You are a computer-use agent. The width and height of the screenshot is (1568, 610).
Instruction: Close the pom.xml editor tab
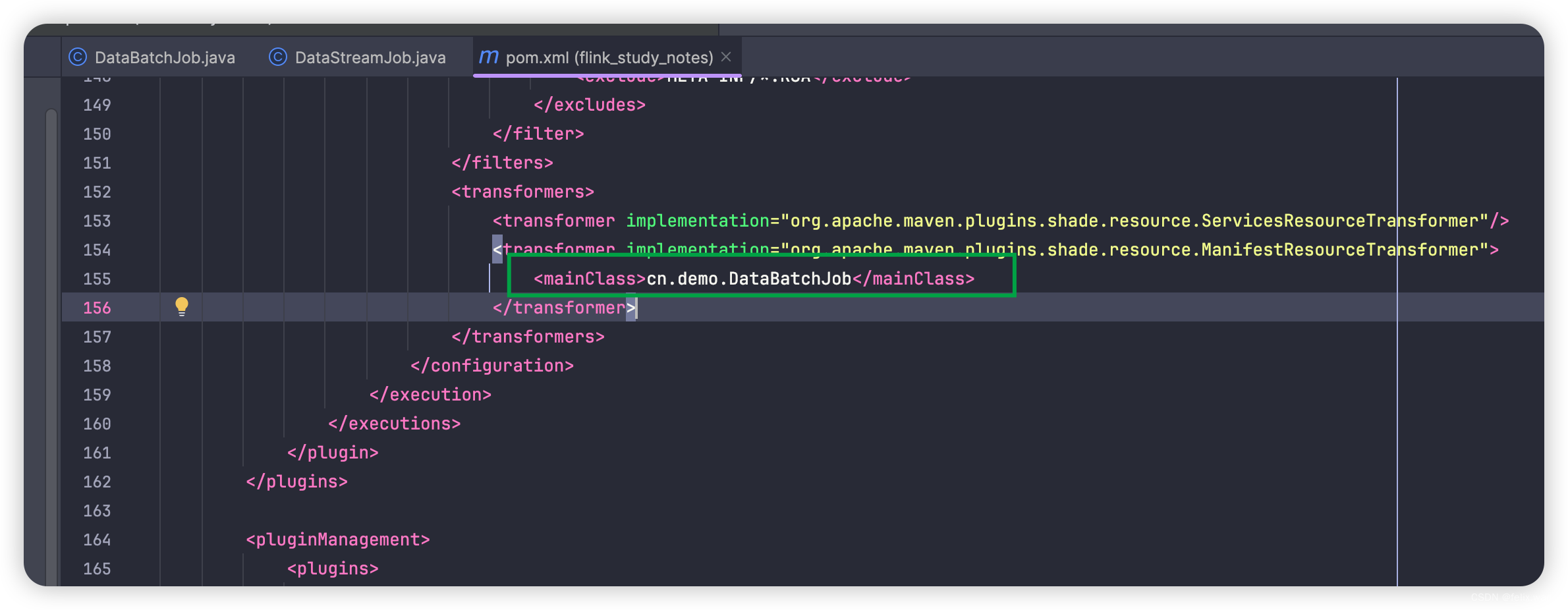pos(726,57)
